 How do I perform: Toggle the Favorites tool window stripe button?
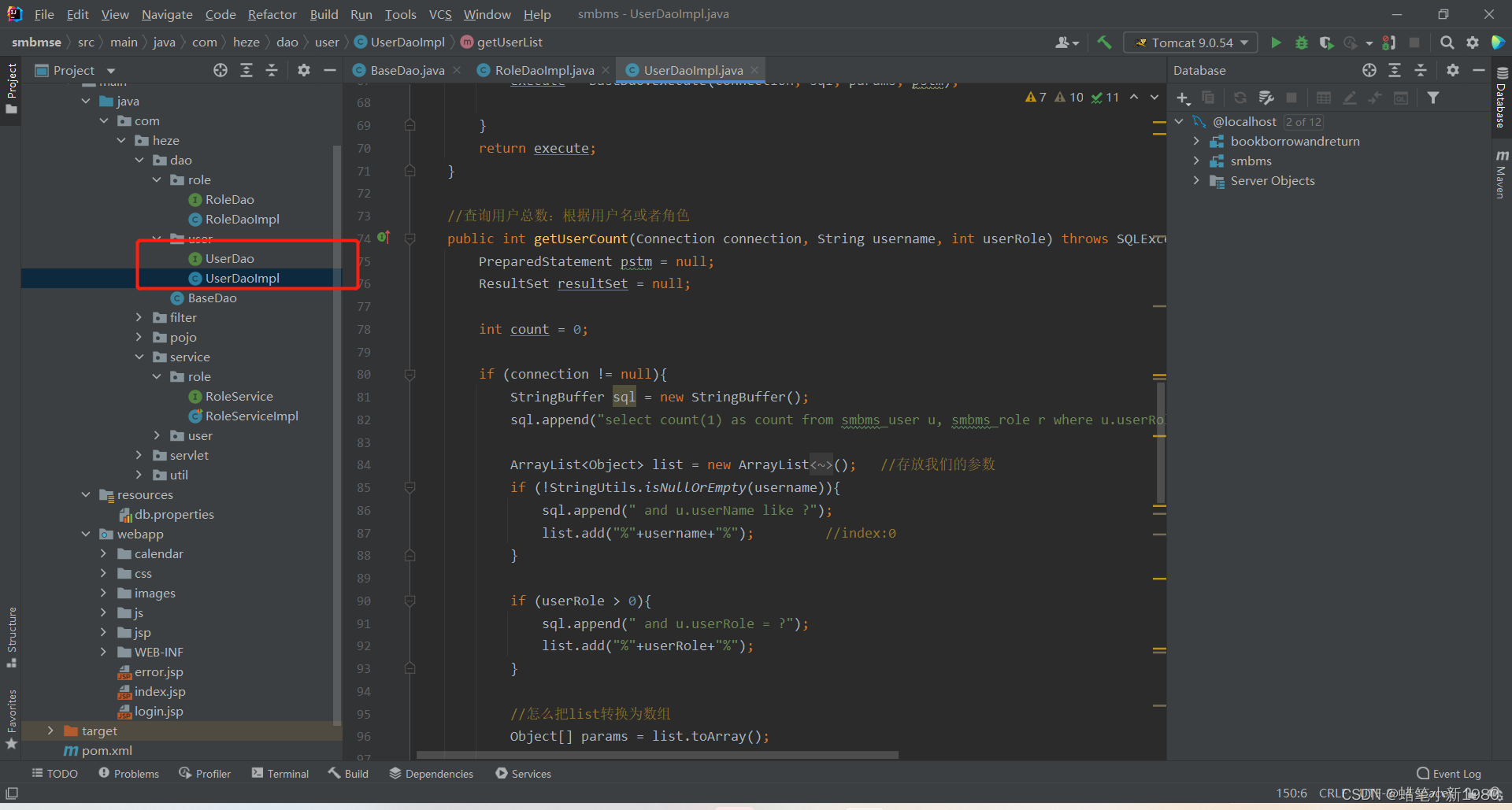(x=11, y=719)
